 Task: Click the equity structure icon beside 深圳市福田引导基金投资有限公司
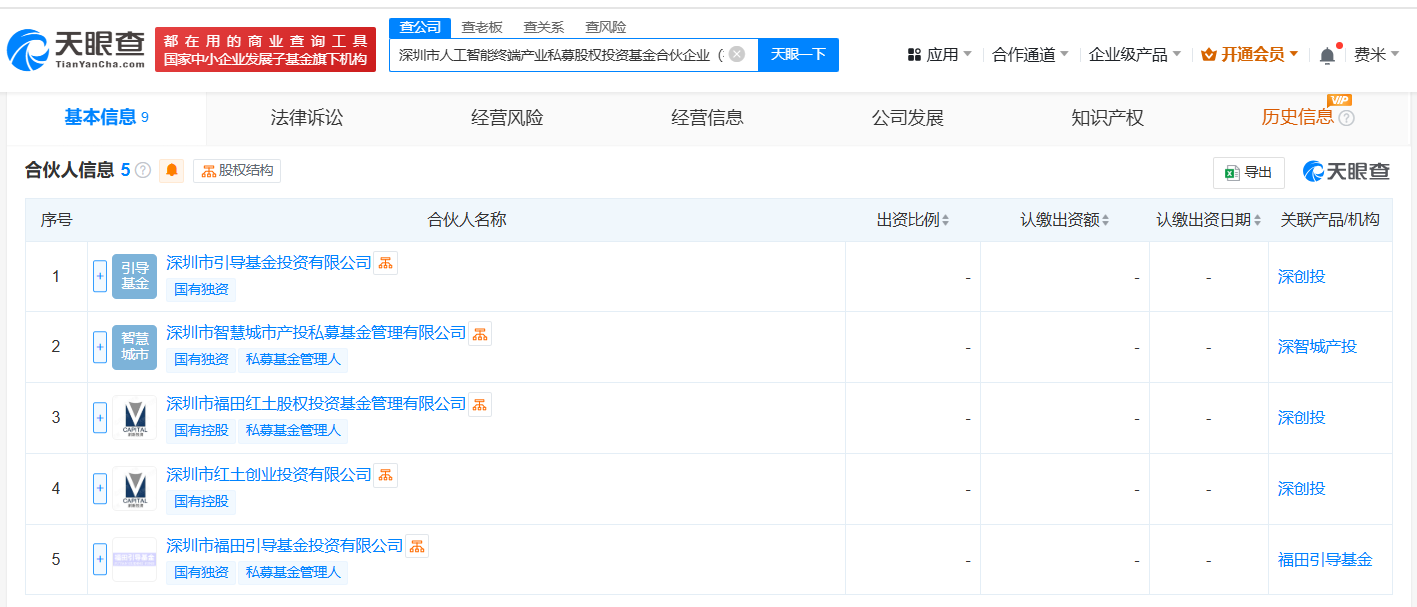pos(417,546)
